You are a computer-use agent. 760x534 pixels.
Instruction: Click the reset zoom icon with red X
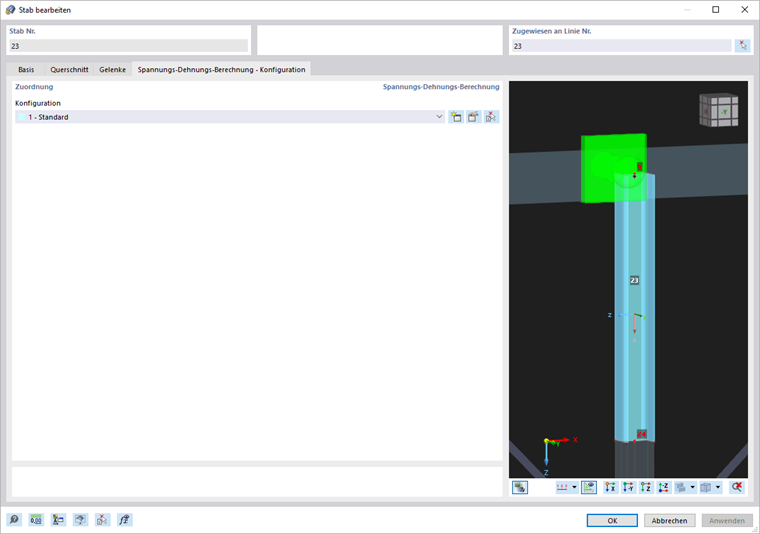point(737,487)
